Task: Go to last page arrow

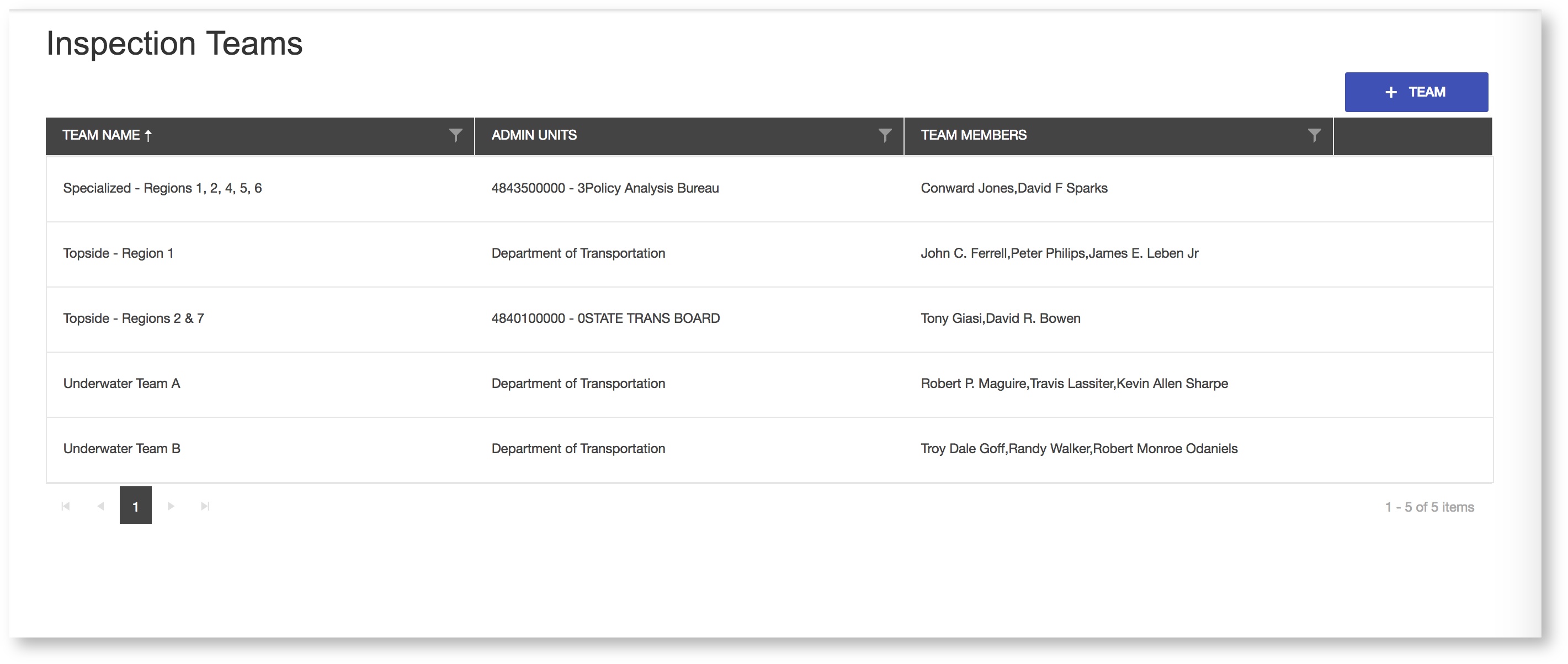Action: coord(205,506)
